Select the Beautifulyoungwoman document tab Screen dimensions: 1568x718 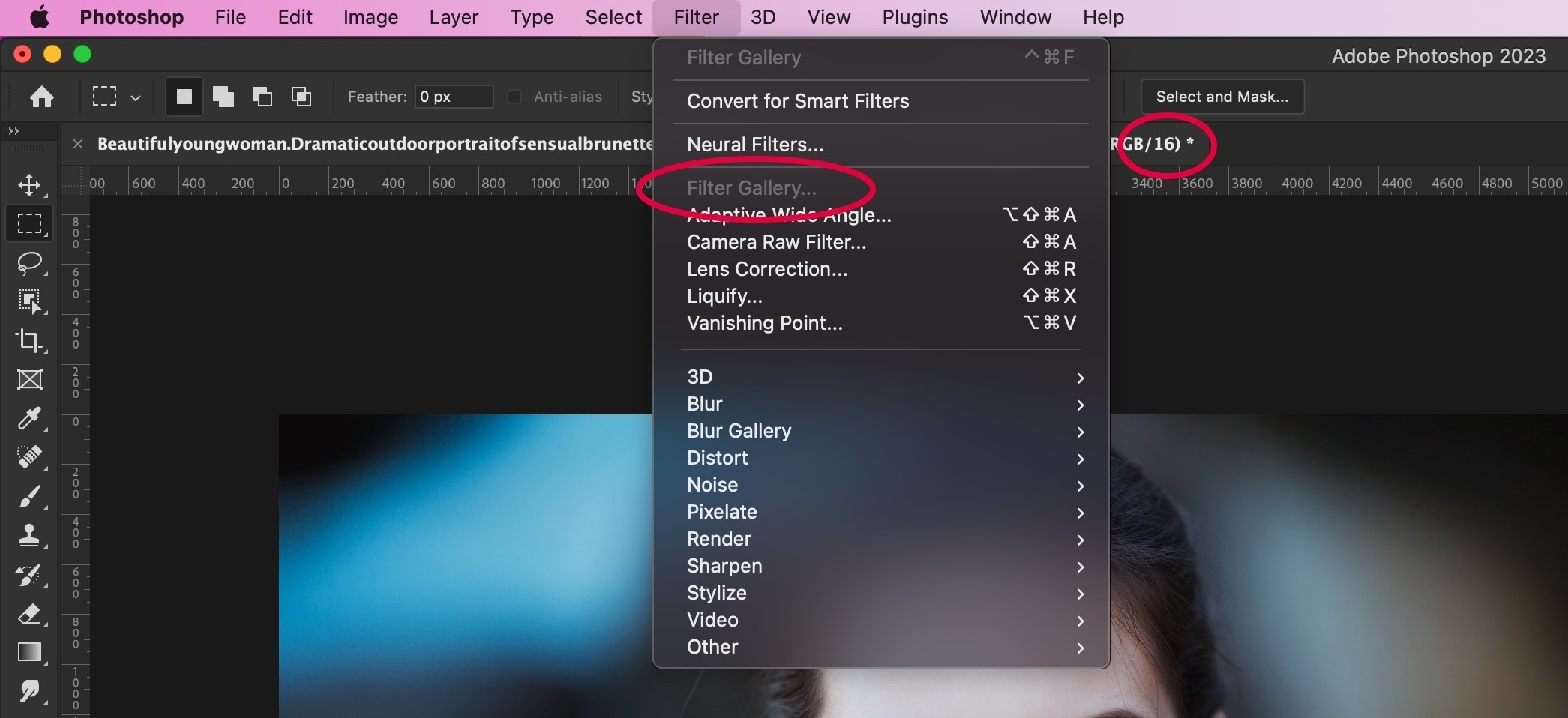pos(375,144)
